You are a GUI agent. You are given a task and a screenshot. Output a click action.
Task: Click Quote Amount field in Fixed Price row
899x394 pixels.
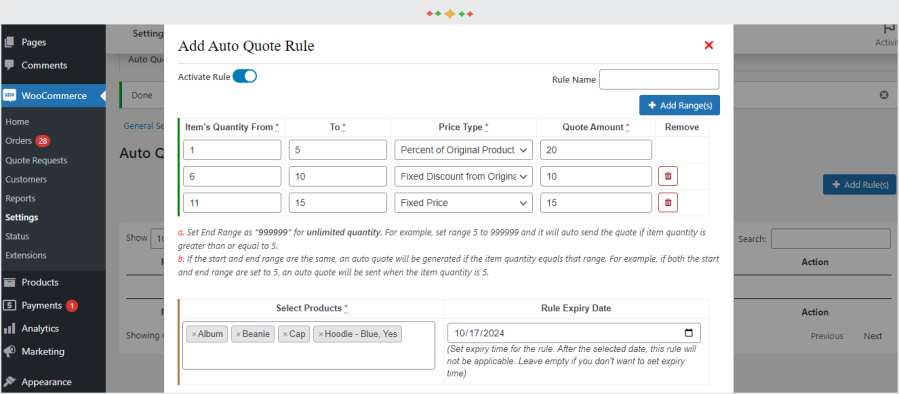click(x=596, y=202)
